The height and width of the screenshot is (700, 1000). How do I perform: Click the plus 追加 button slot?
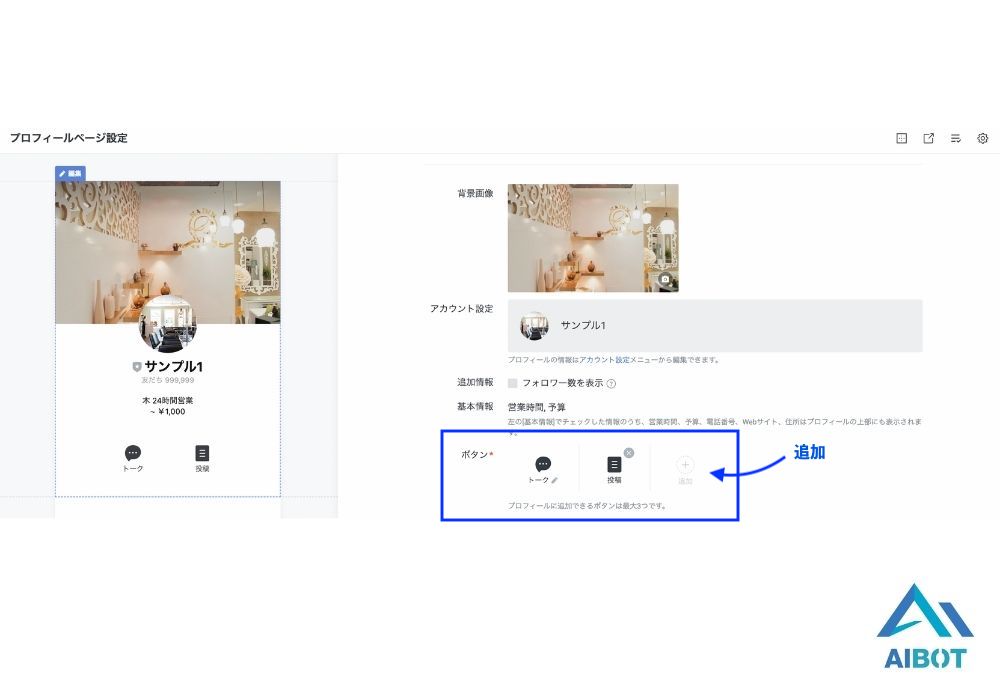click(x=685, y=465)
